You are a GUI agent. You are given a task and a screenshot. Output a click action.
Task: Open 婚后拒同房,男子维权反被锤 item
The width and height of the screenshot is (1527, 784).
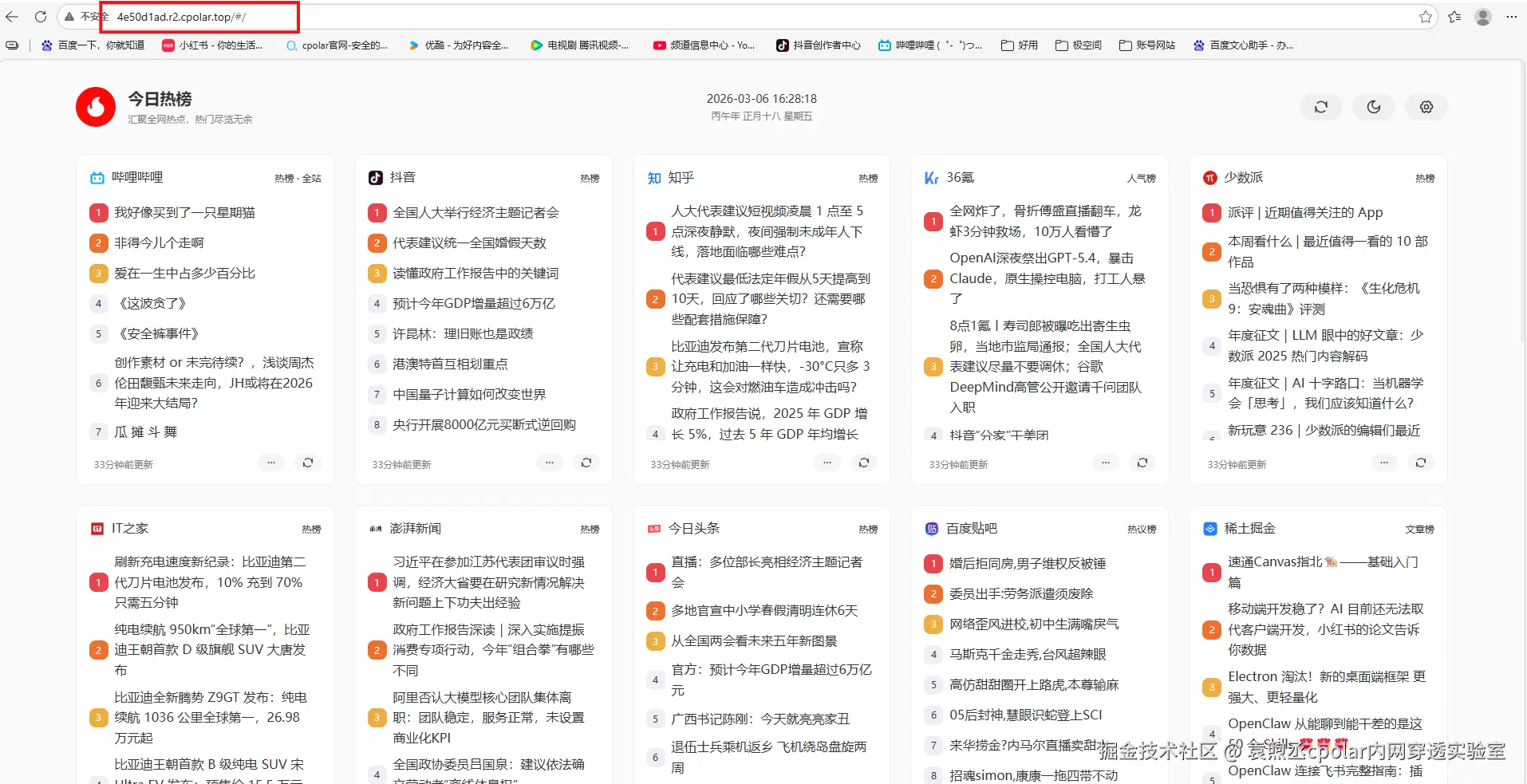(x=1028, y=564)
